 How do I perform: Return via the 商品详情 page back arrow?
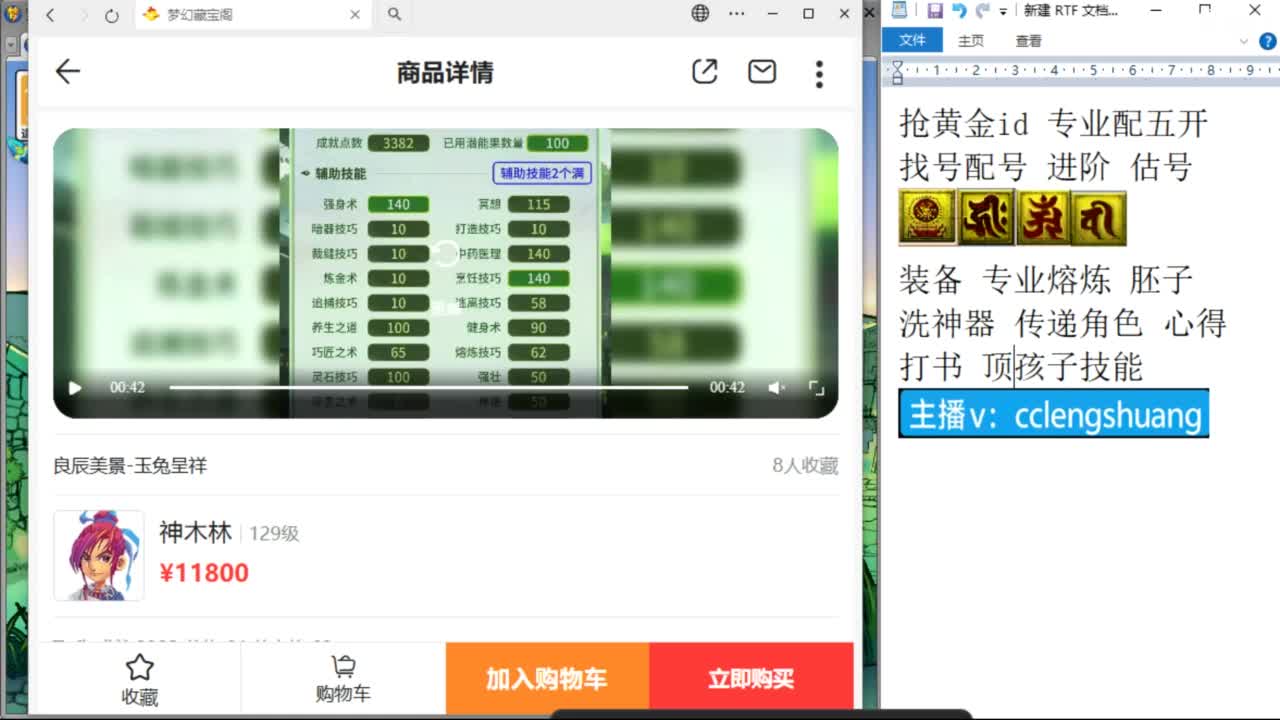point(67,71)
